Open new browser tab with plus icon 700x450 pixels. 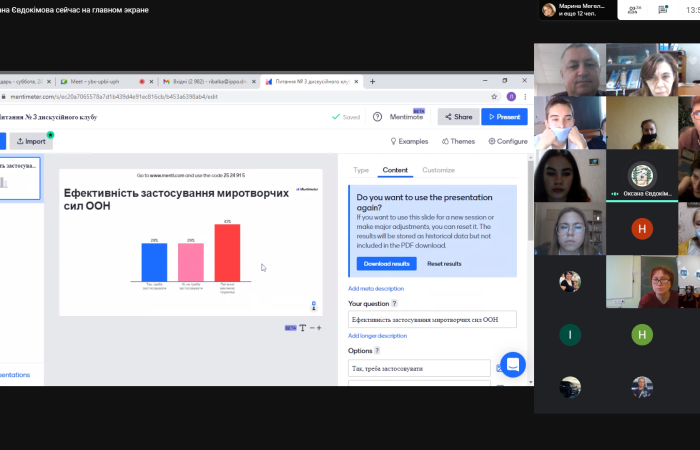373,81
